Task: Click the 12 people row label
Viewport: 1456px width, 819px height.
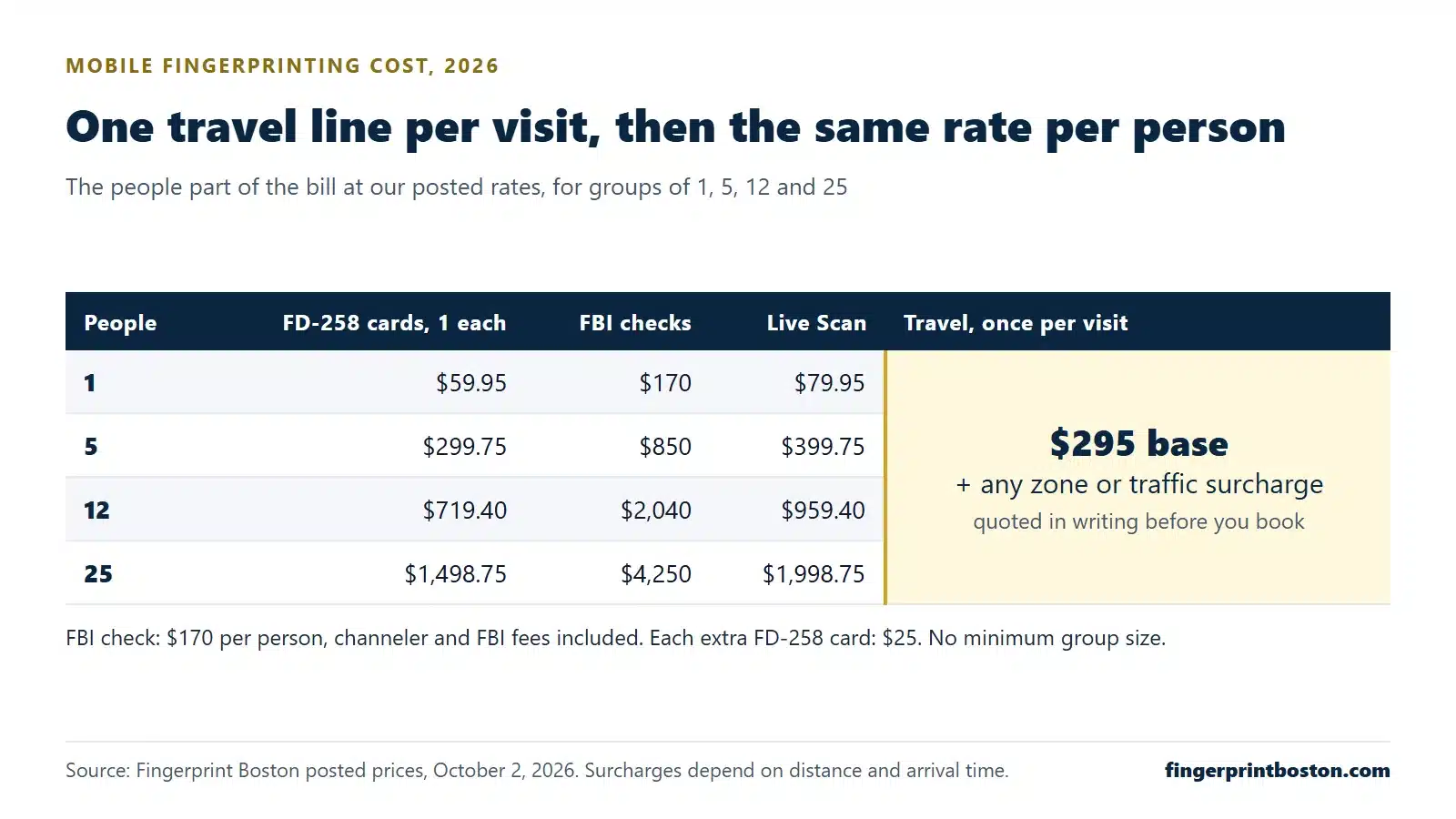Action: pos(96,511)
